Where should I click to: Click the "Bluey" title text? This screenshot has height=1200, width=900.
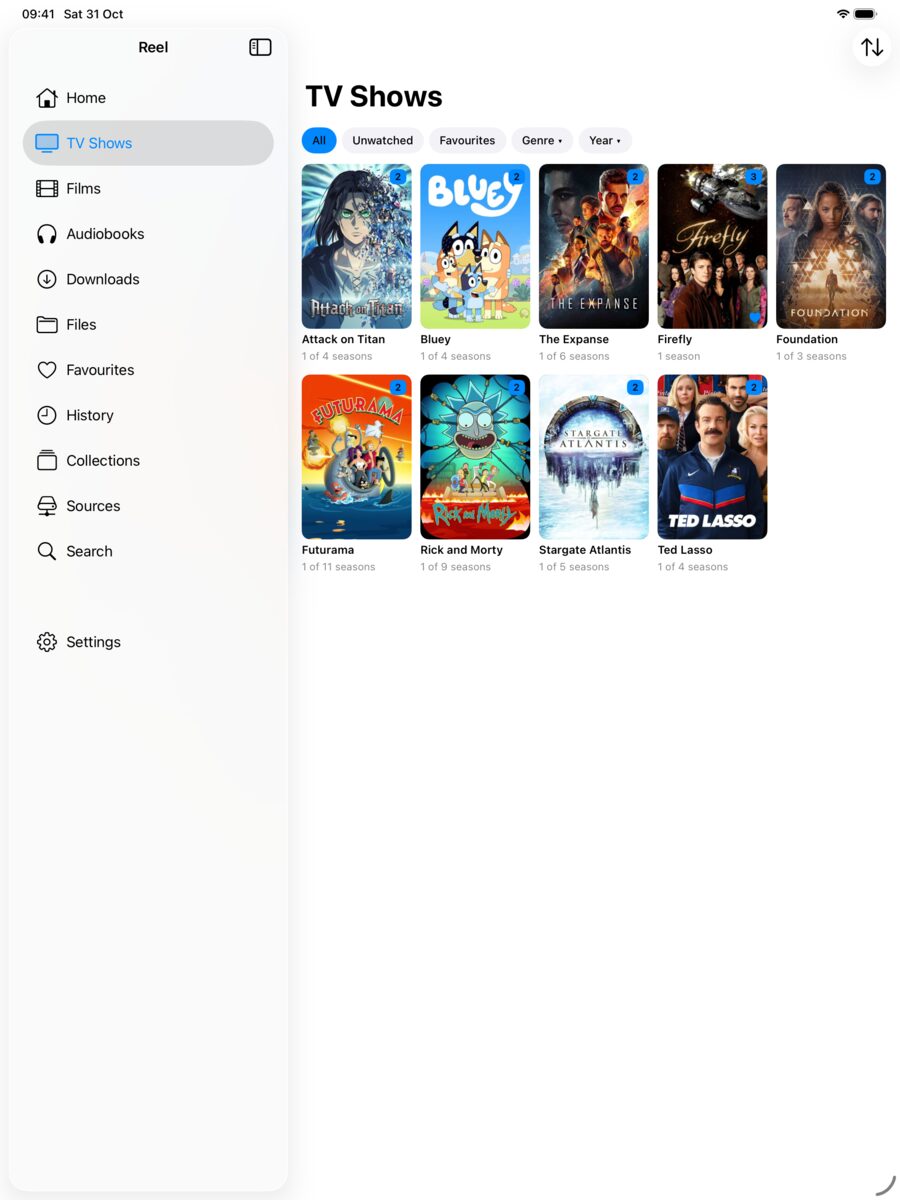click(x=435, y=339)
